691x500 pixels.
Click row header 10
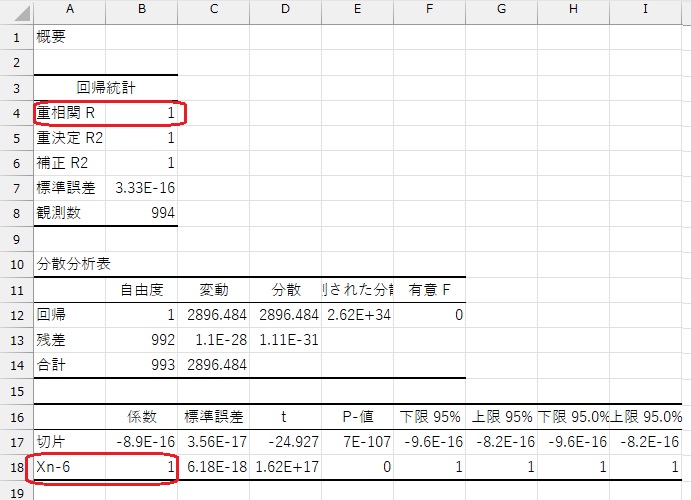point(16,265)
